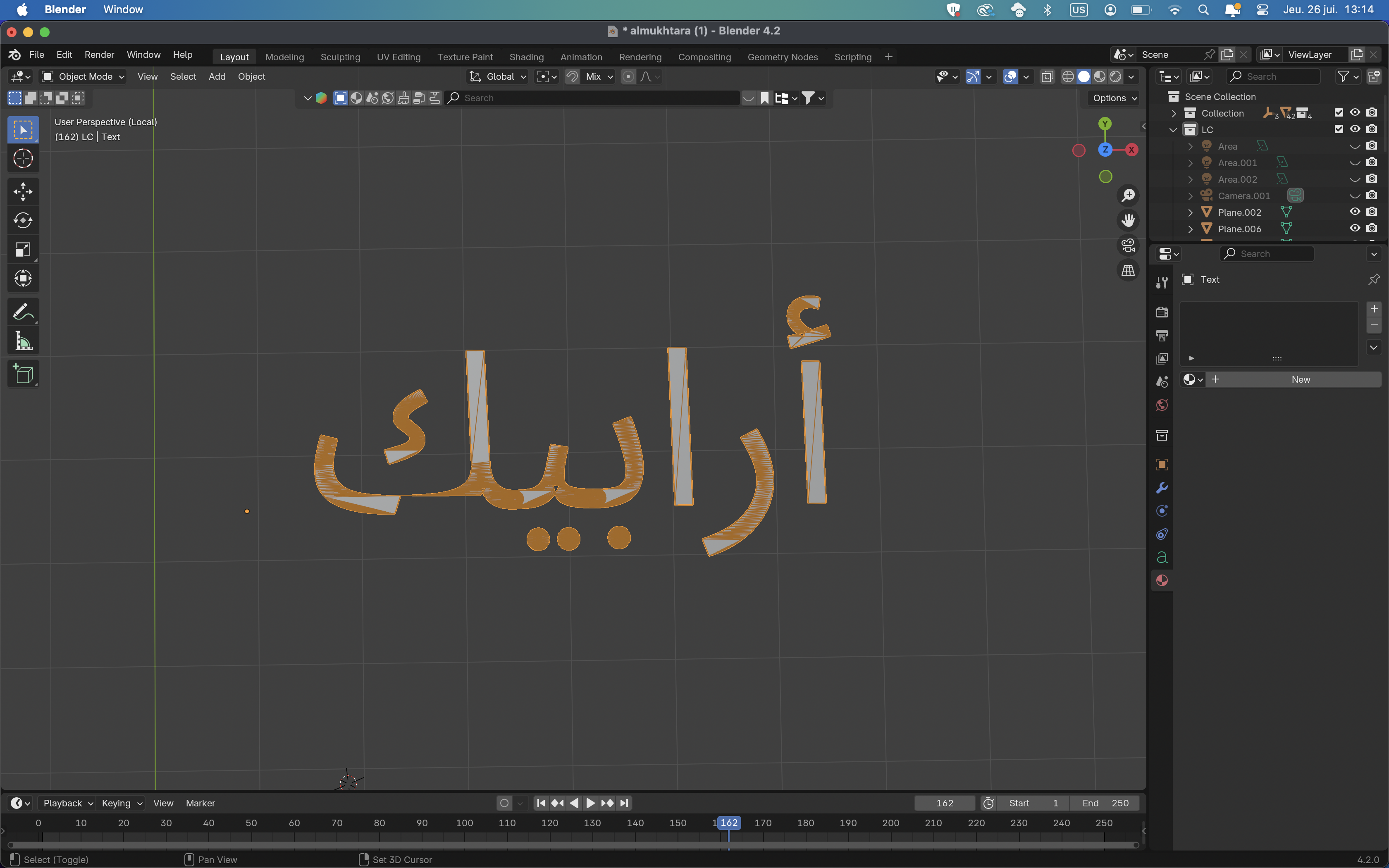
Task: Open the World properties tab
Action: 1162,405
